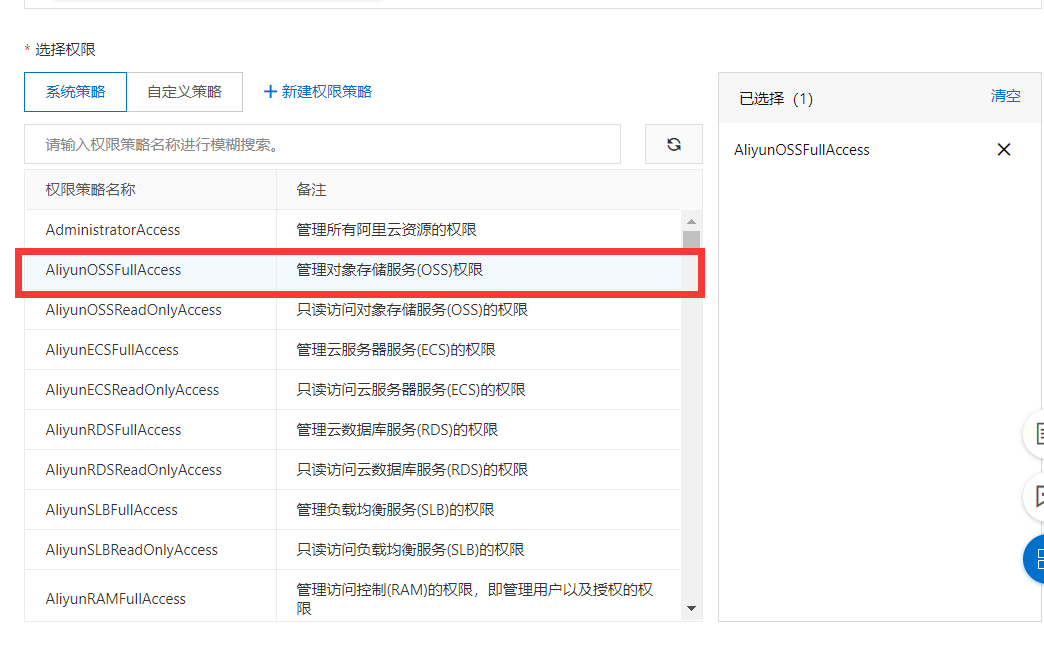The width and height of the screenshot is (1044, 657).
Task: Select the AliyunSLBReadOnlyAccess policy
Action: pos(353,549)
